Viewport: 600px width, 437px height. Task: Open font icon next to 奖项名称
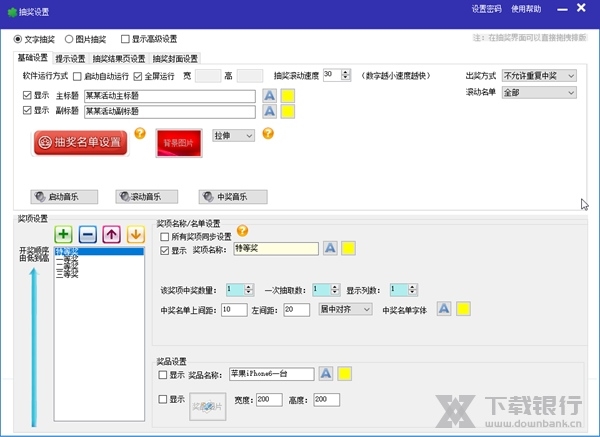point(330,248)
